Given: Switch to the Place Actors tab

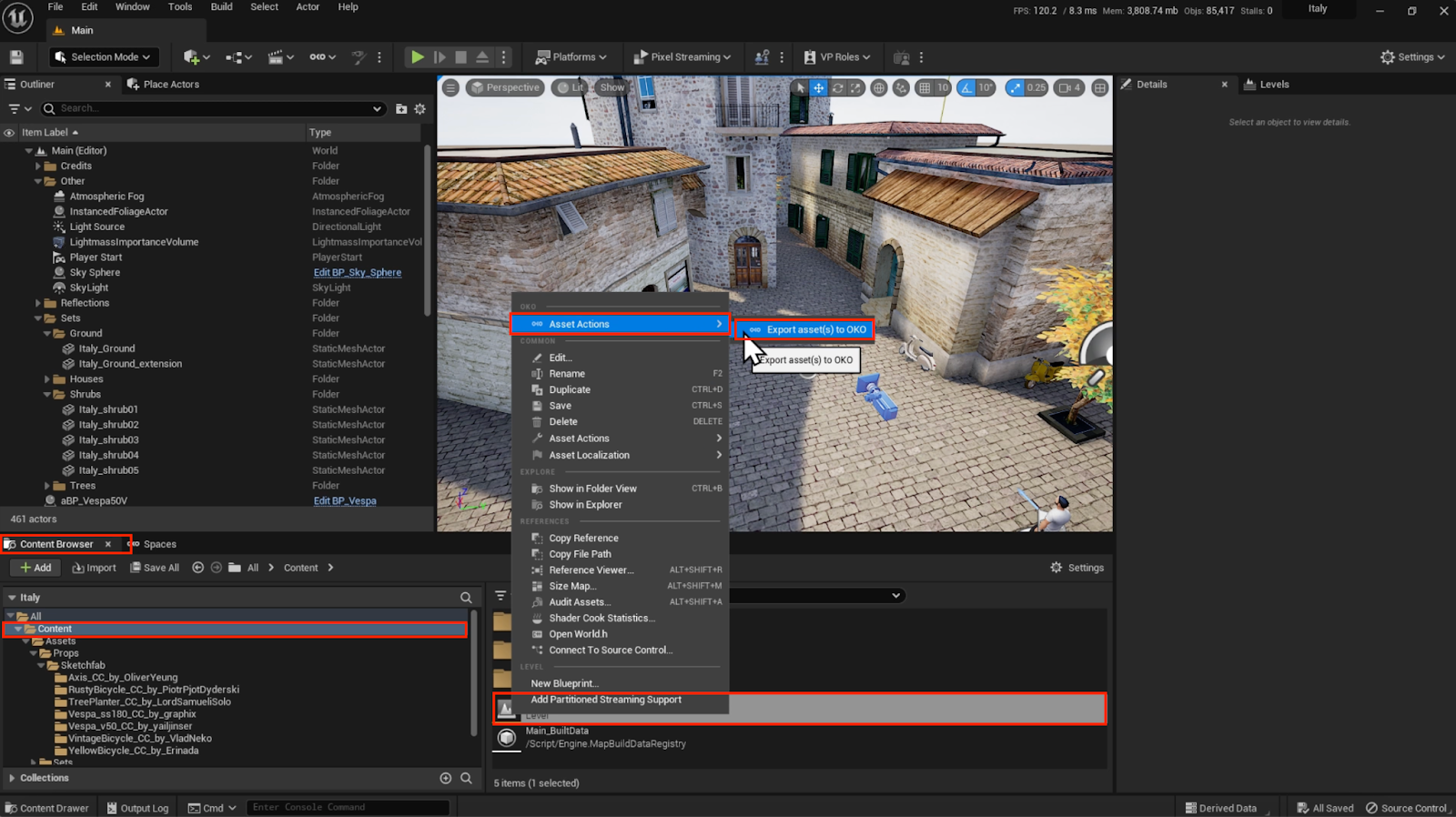Looking at the screenshot, I should pos(170,85).
